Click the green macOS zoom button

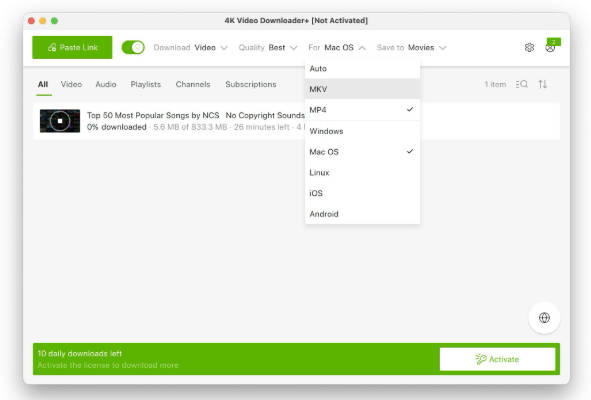point(54,21)
